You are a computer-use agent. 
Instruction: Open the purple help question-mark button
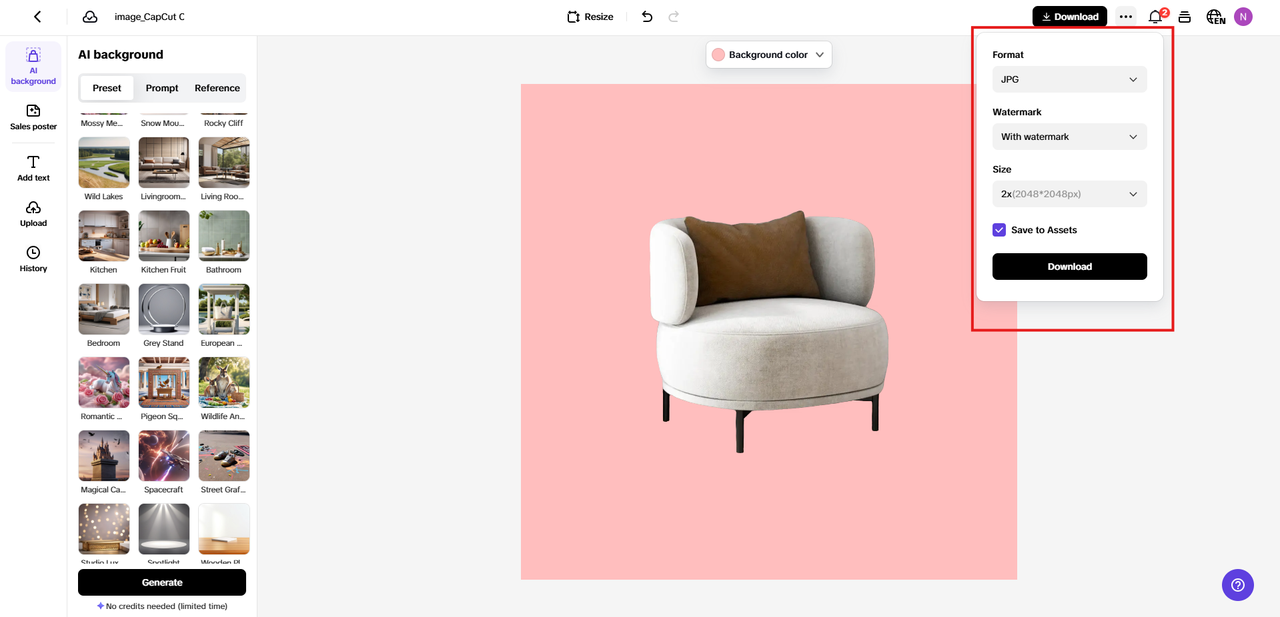[1238, 585]
